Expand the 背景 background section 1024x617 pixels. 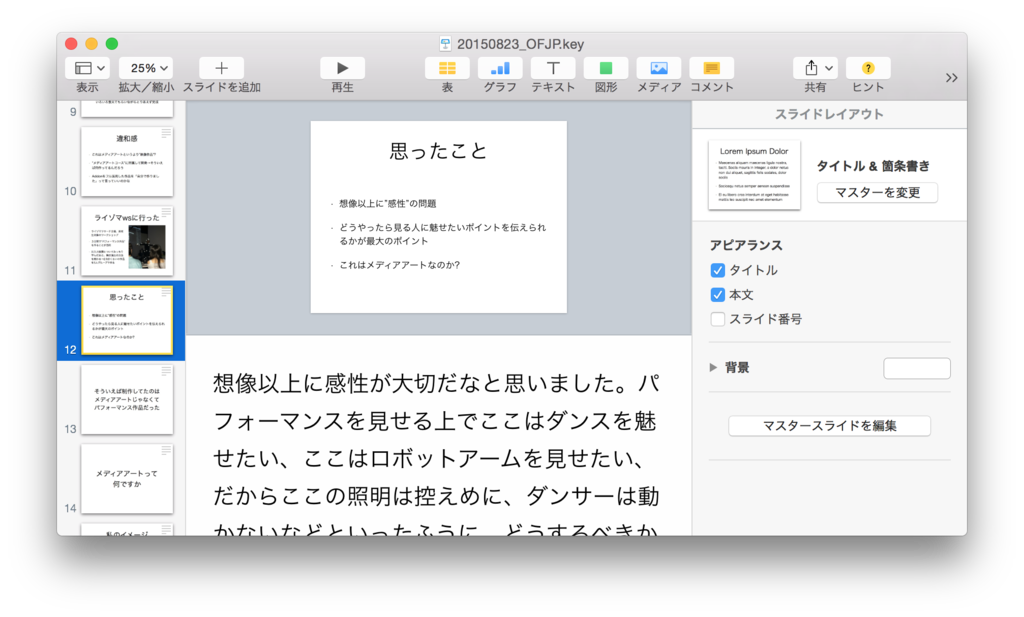(713, 368)
